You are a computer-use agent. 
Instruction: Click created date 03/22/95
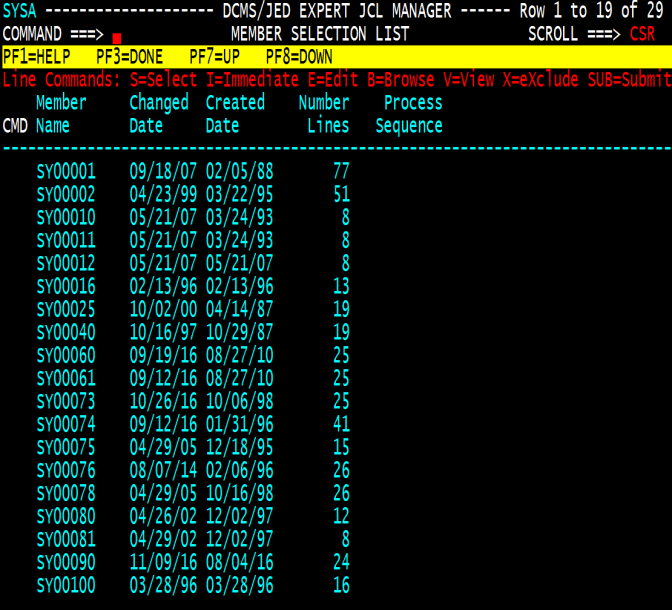[240, 195]
